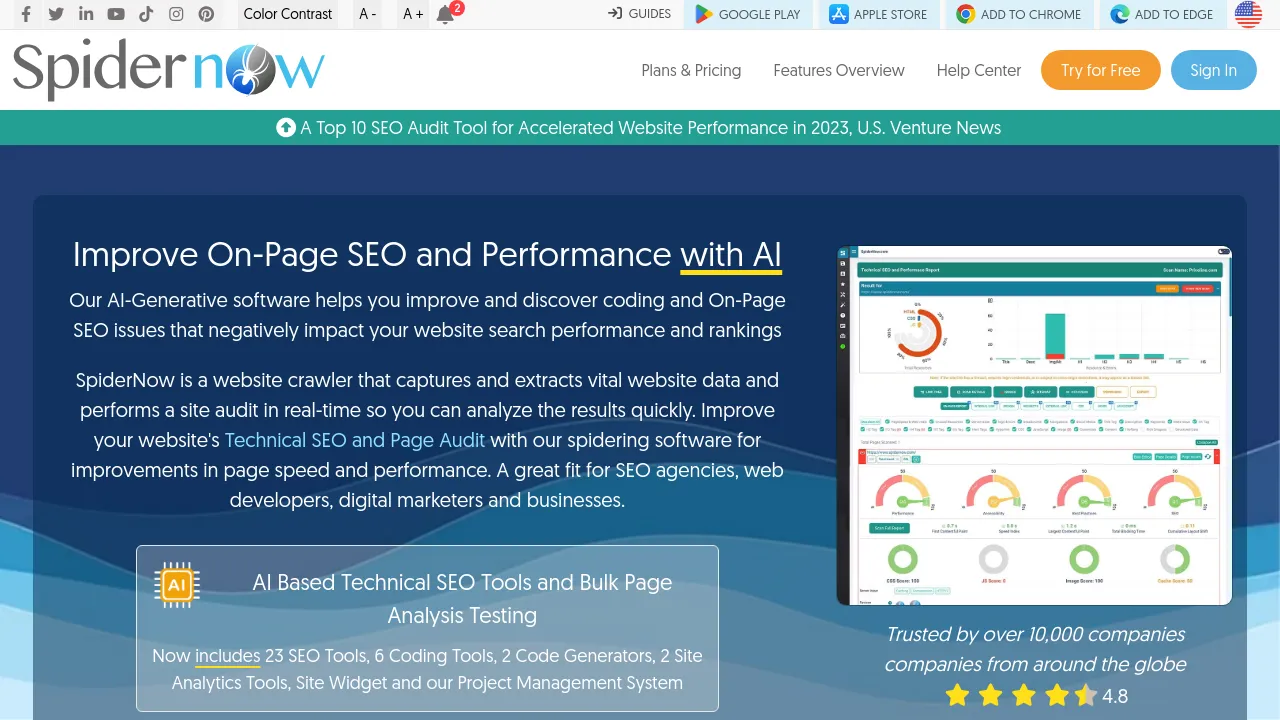
Task: Open the Top 10 SEO Audit Tool banner
Action: (x=639, y=128)
